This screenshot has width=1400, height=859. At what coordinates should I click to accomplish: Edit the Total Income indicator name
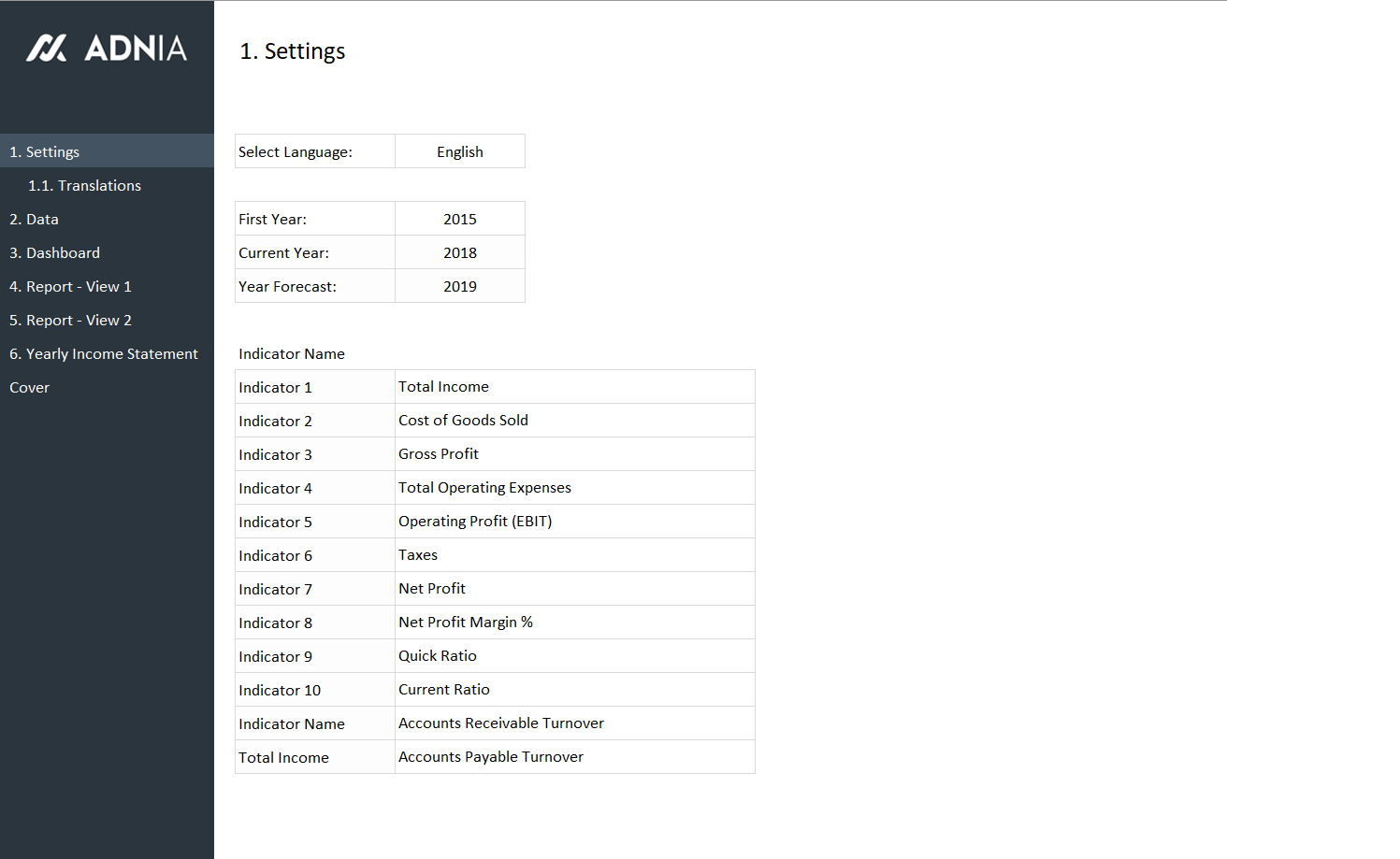pyautogui.click(x=574, y=387)
